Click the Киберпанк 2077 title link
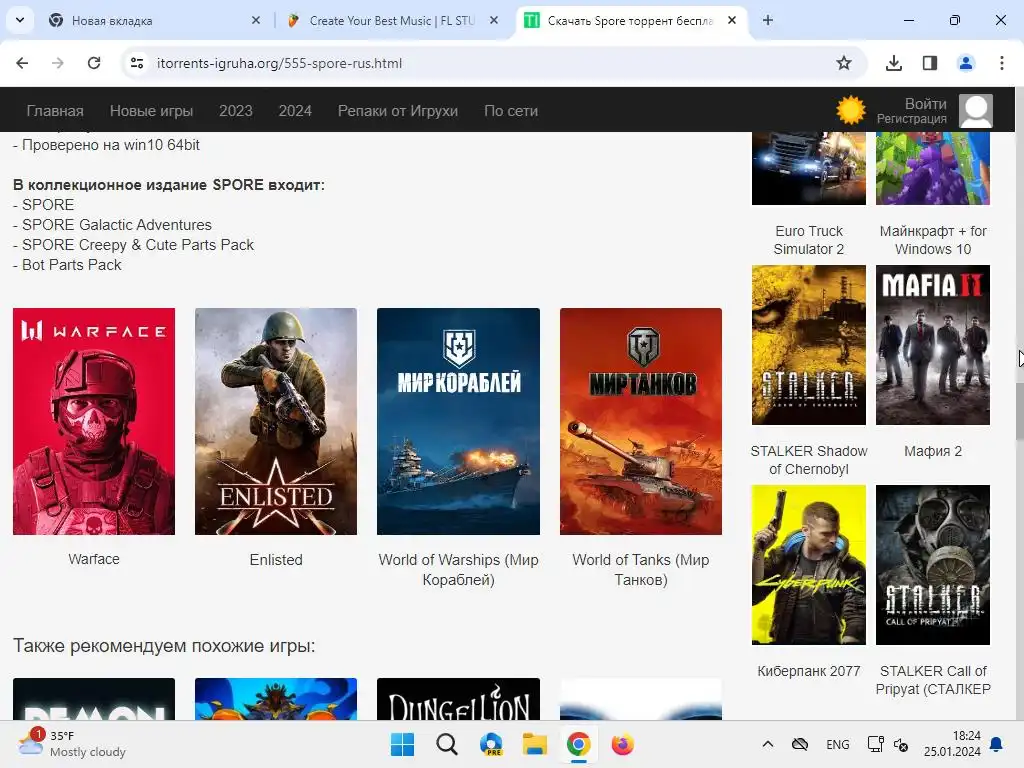Viewport: 1024px width, 768px height. click(x=808, y=671)
